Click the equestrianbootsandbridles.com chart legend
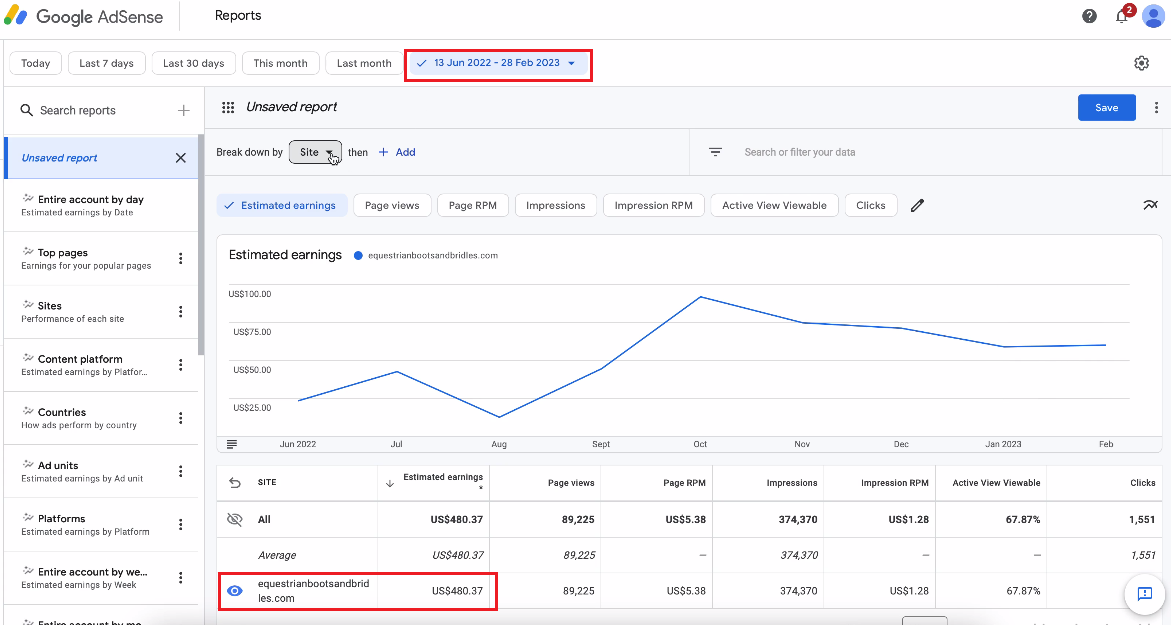The height and width of the screenshot is (628, 1174). tap(426, 256)
